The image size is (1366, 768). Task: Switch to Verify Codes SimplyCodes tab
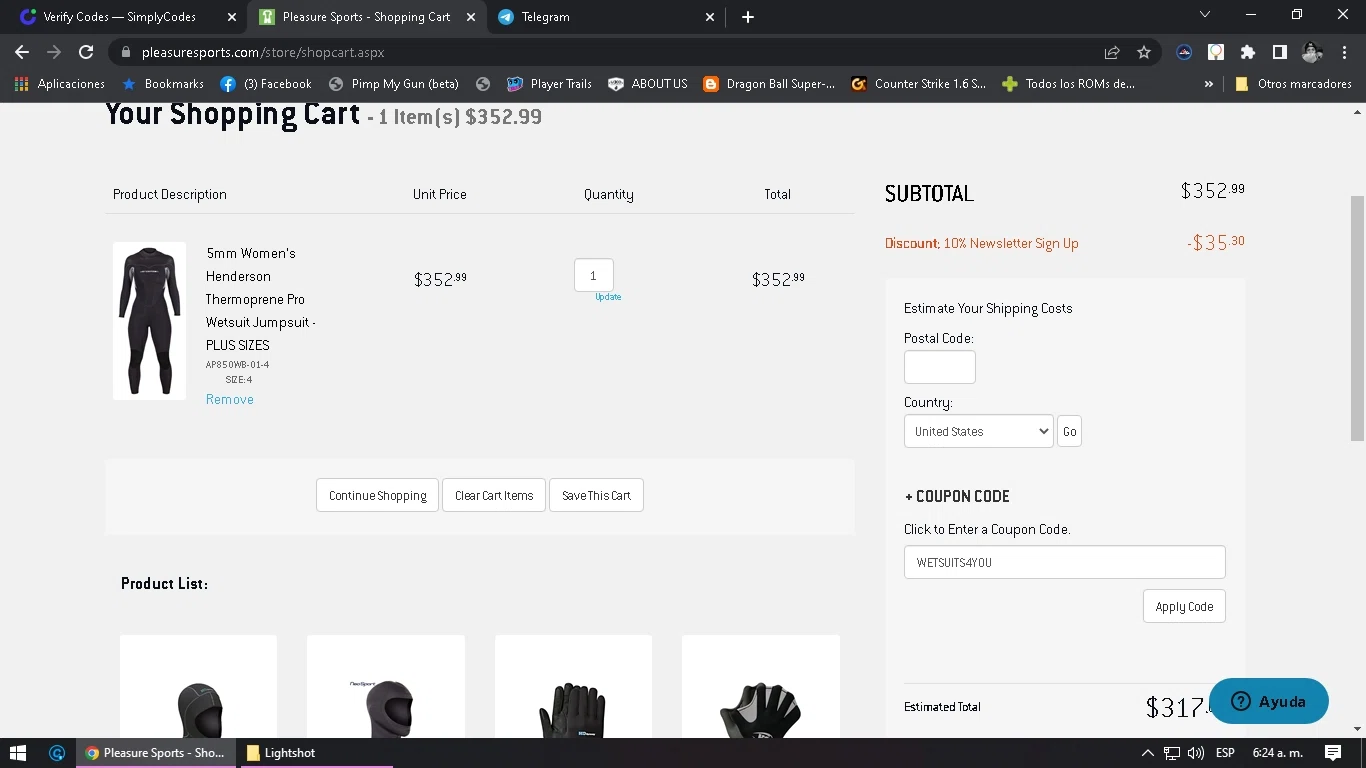(120, 17)
